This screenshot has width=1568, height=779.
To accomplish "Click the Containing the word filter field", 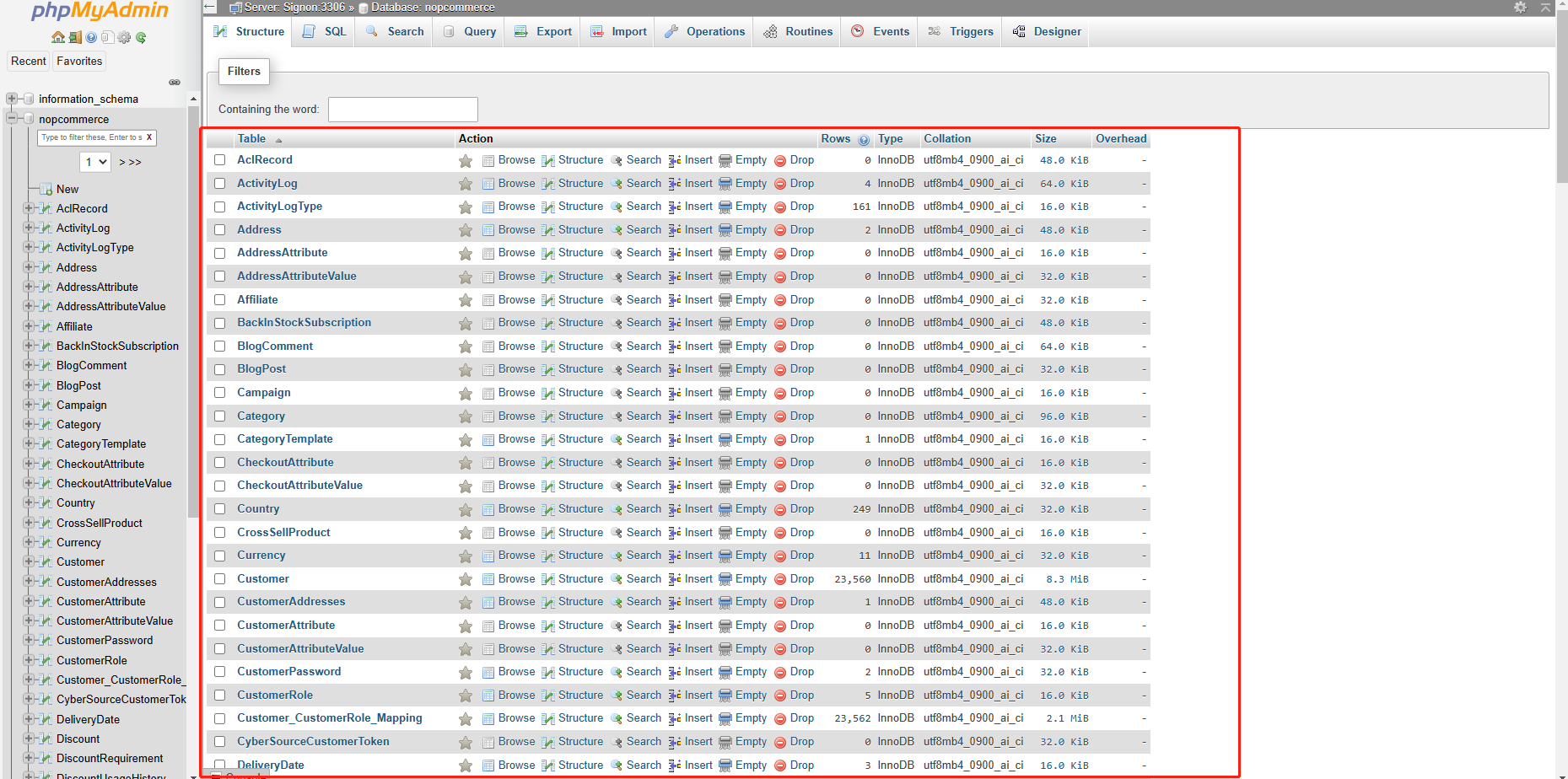I will tap(403, 110).
